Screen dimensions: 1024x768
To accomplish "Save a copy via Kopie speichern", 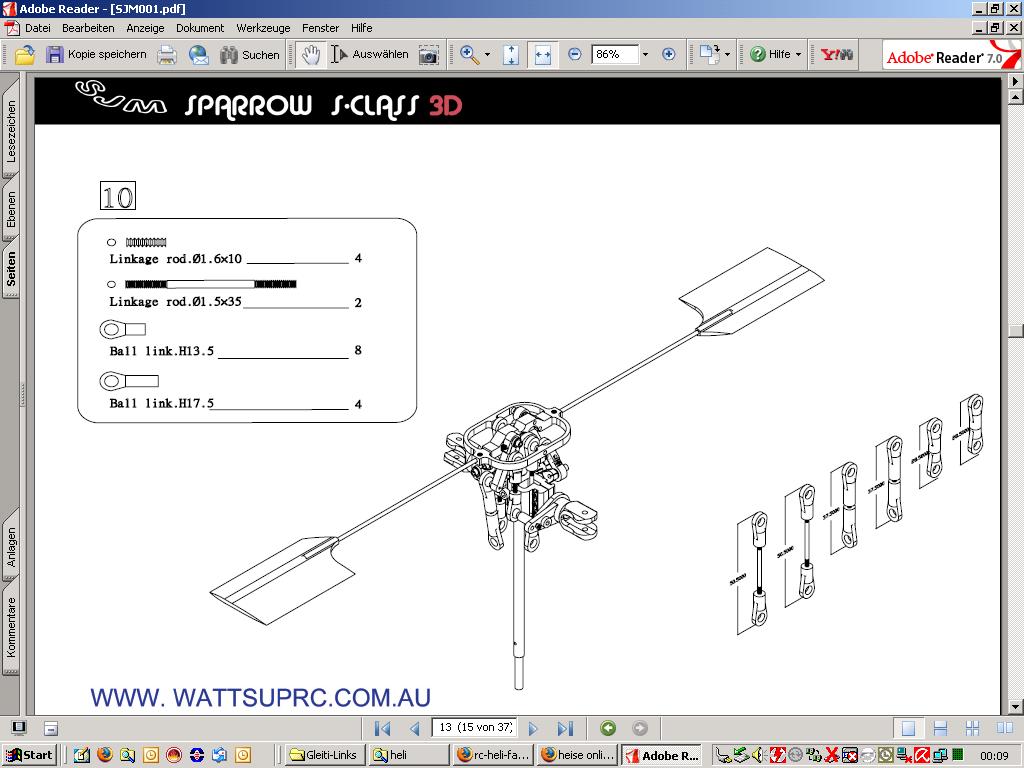I will pyautogui.click(x=96, y=55).
